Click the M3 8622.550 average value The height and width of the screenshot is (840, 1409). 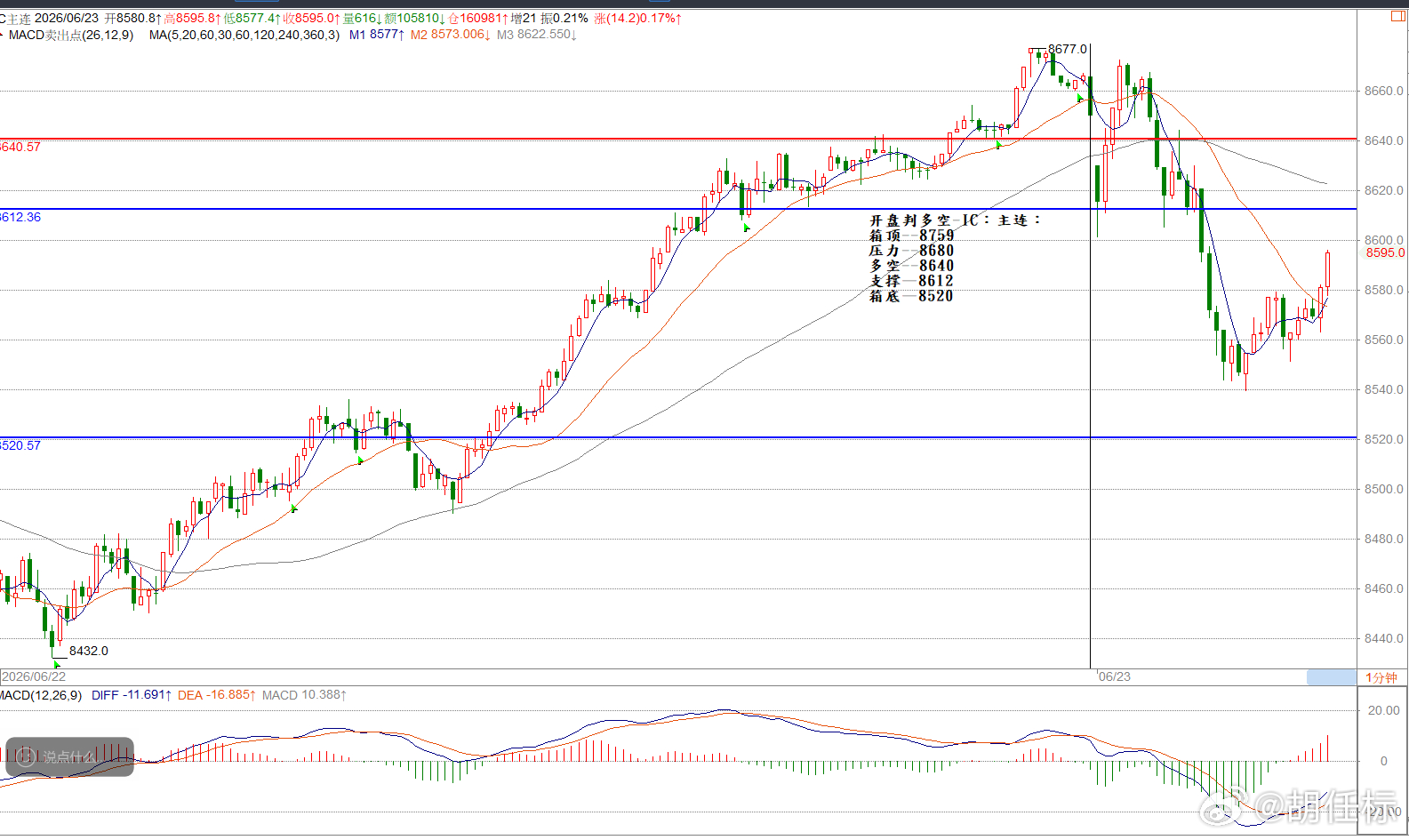[x=536, y=35]
